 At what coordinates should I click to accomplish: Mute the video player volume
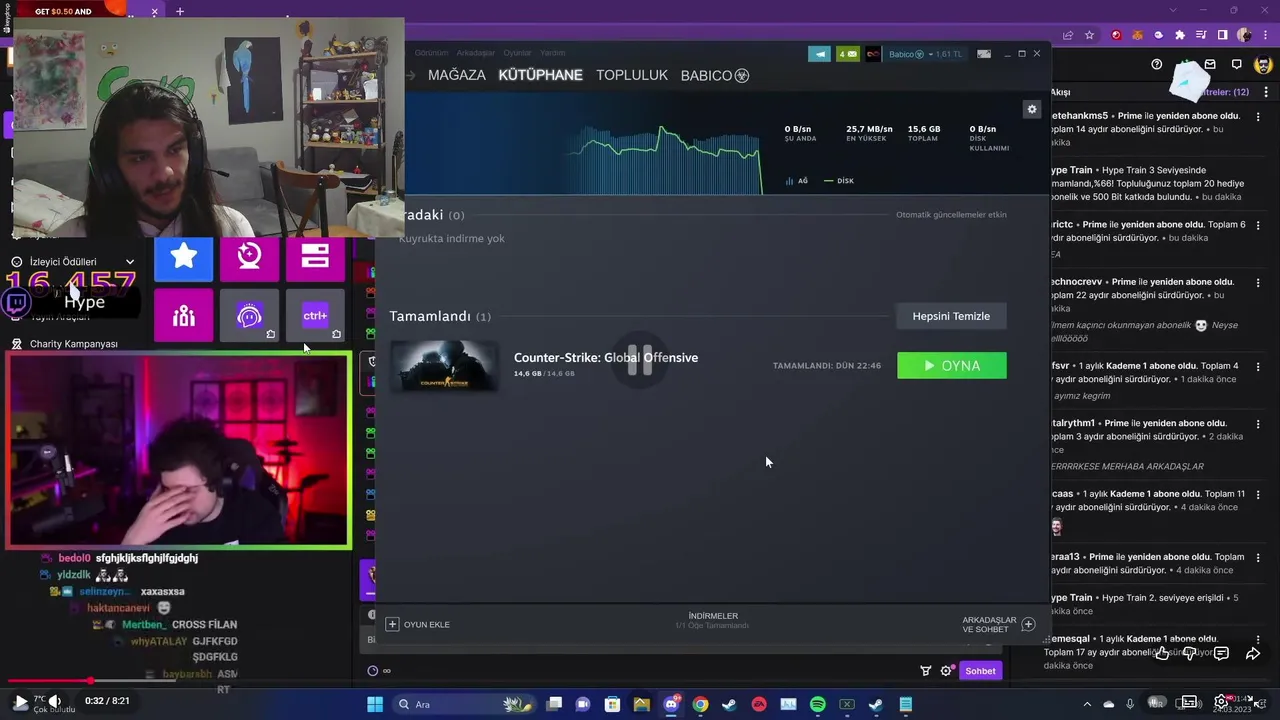(54, 702)
